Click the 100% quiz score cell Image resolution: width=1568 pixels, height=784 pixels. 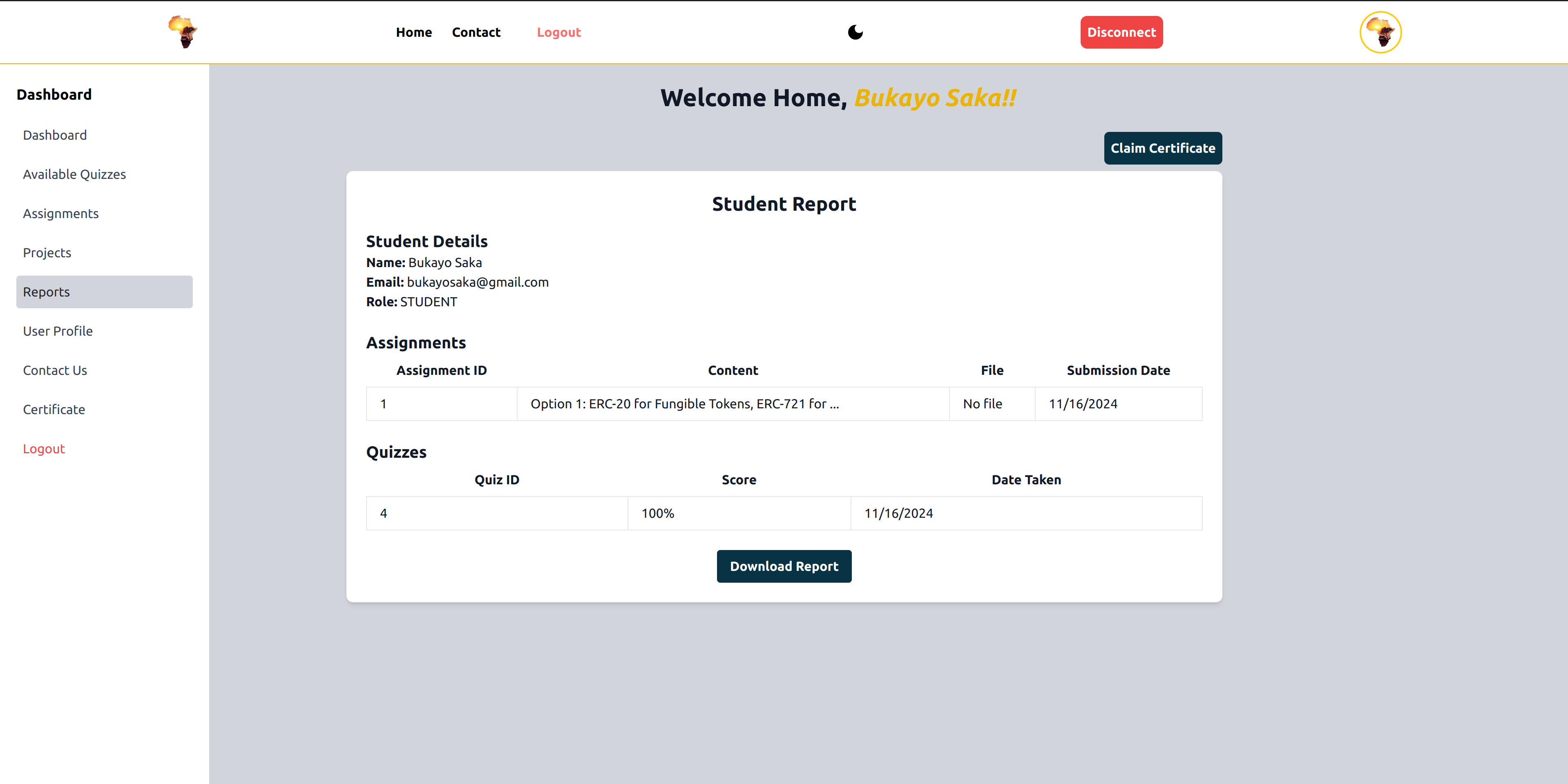pos(738,513)
